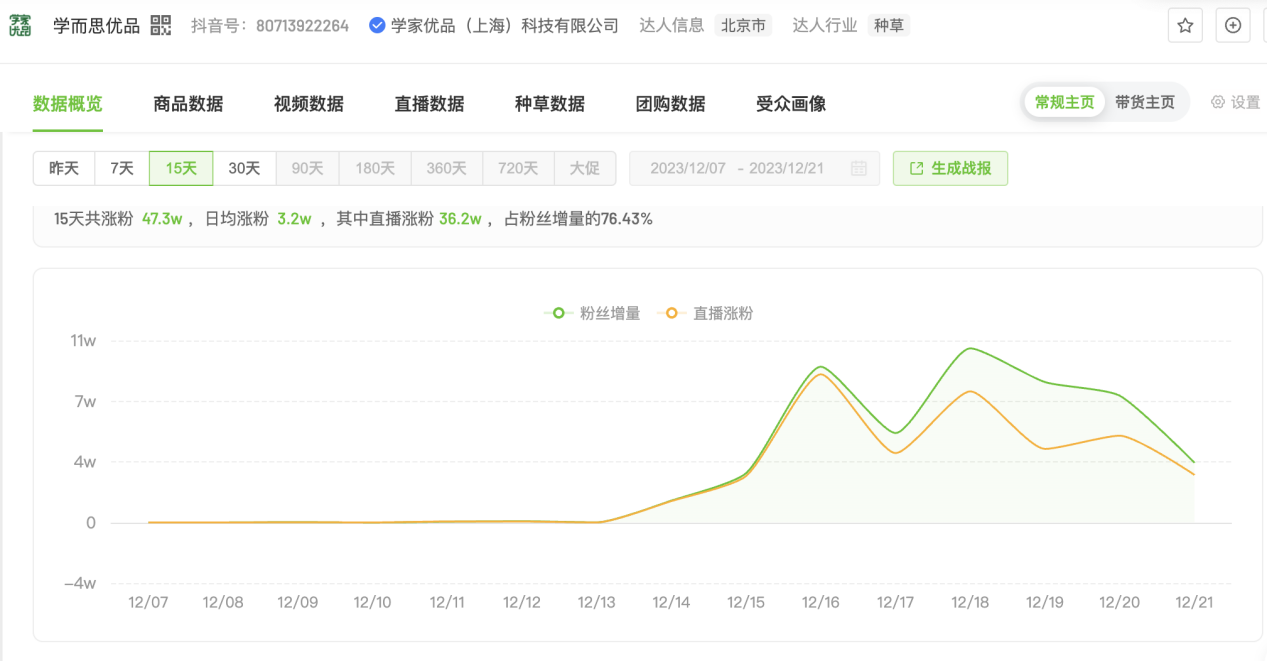Click the star favorite icon
The width and height of the screenshot is (1267, 661).
(x=1185, y=26)
